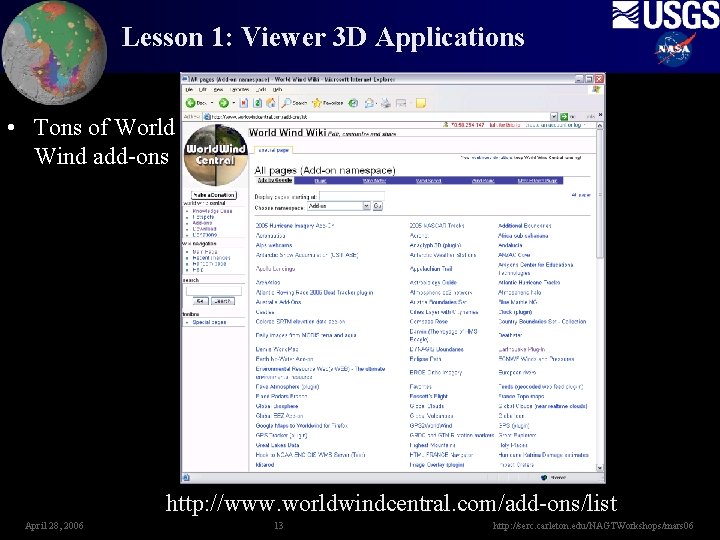This screenshot has height=540, width=720.
Task: Open the Favorites star toolbar button
Action: (x=327, y=103)
